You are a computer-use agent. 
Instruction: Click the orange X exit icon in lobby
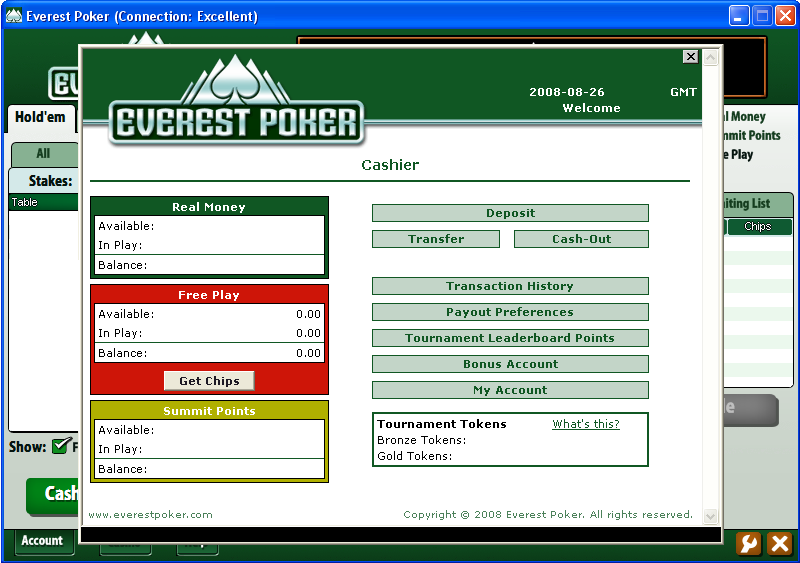(780, 543)
